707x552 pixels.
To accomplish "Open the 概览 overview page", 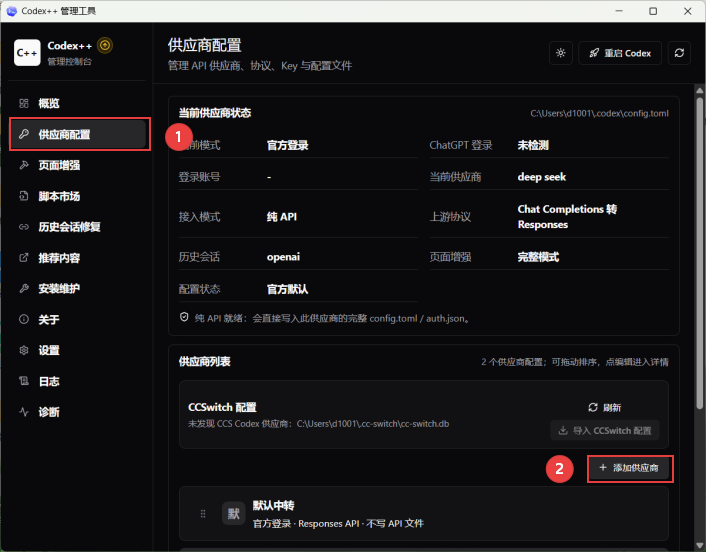I will 78,103.
